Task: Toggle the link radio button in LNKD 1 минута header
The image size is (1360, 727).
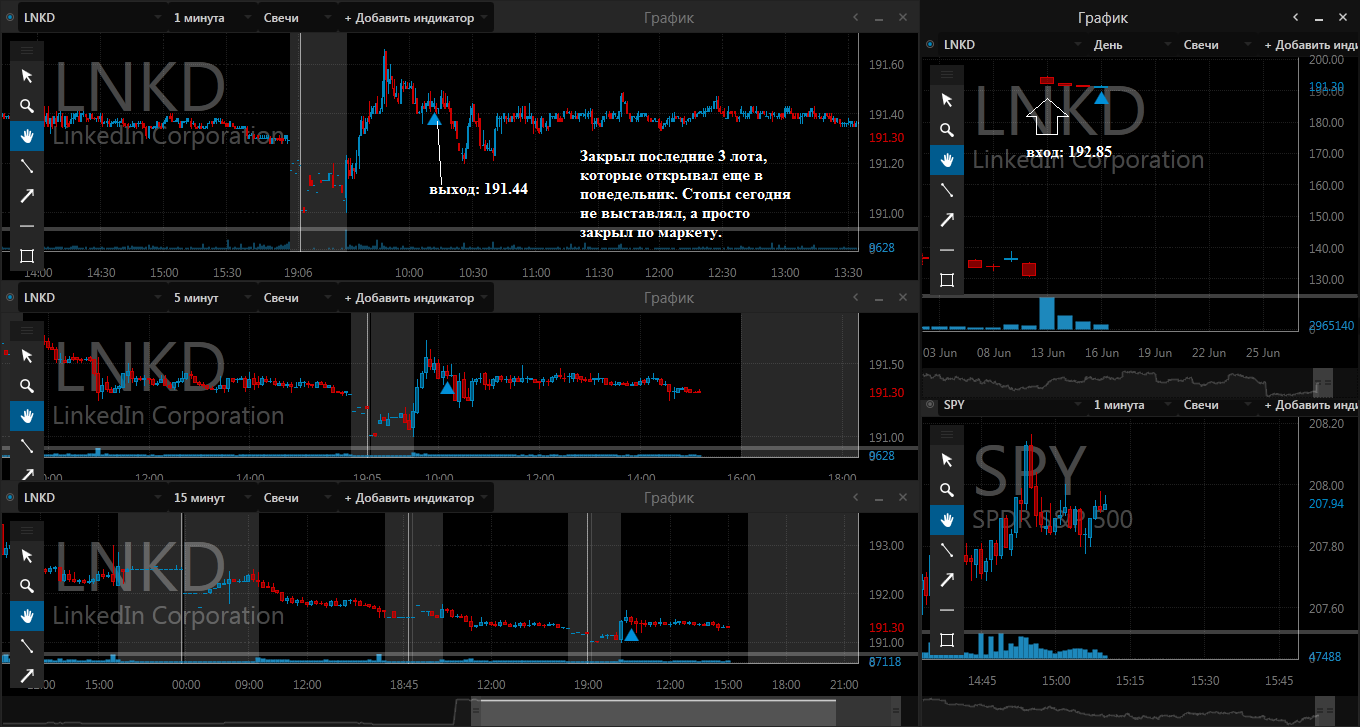Action: click(11, 18)
